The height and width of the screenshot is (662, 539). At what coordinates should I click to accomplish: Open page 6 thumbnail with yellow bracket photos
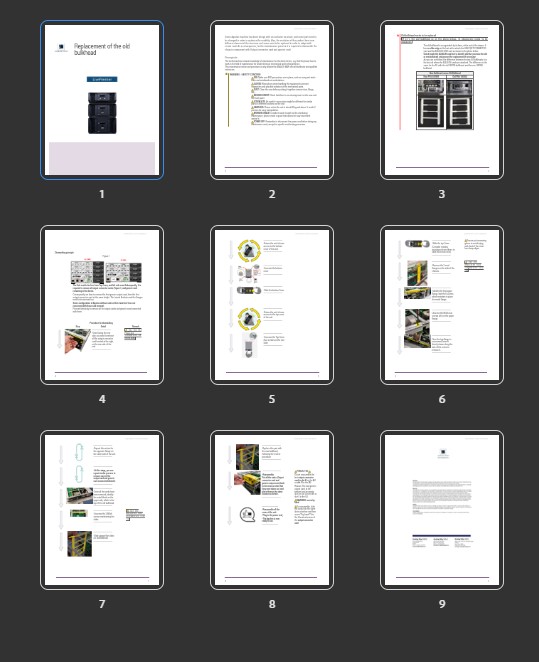click(x=442, y=305)
